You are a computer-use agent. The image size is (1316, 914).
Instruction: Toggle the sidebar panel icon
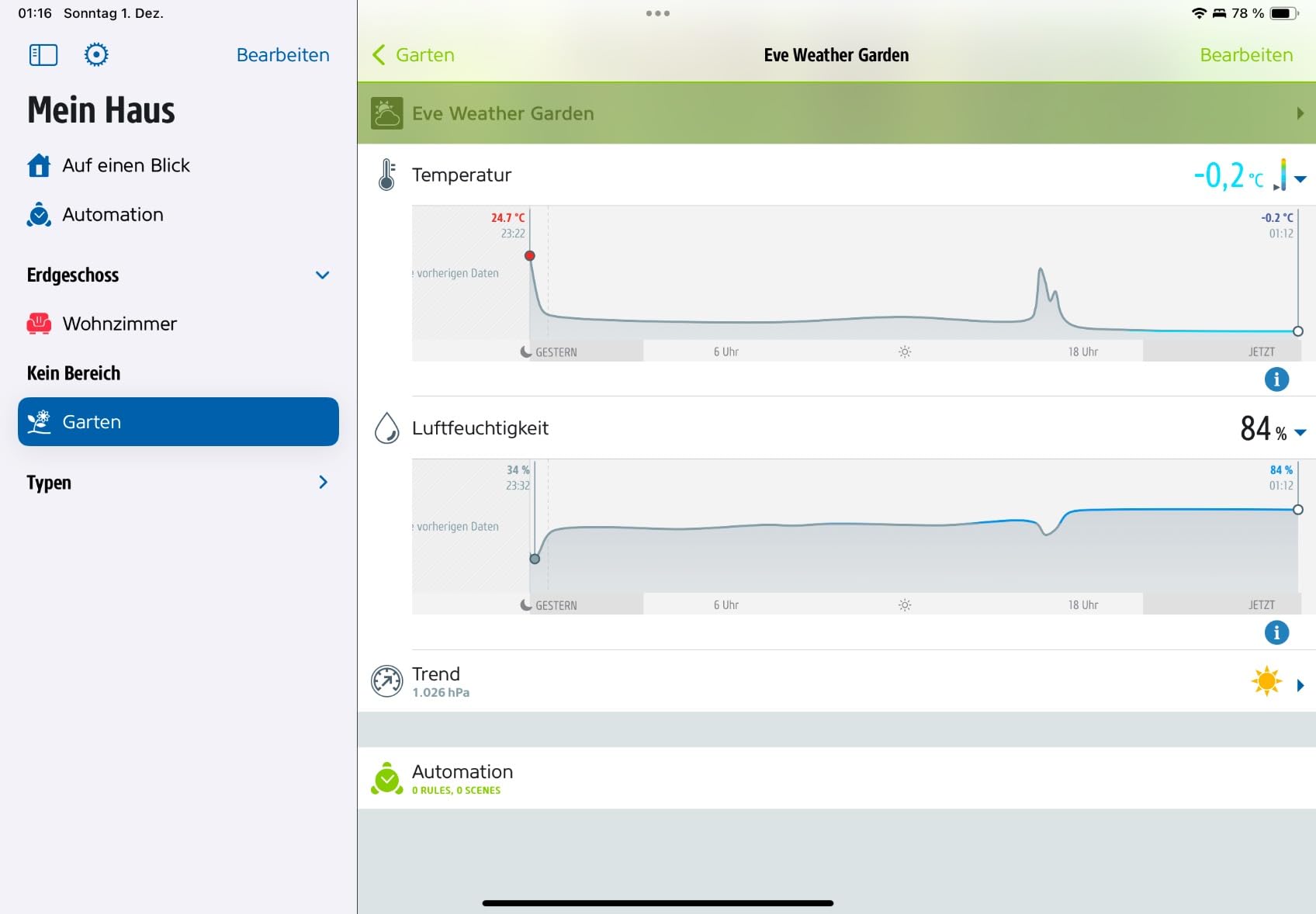pyautogui.click(x=43, y=55)
